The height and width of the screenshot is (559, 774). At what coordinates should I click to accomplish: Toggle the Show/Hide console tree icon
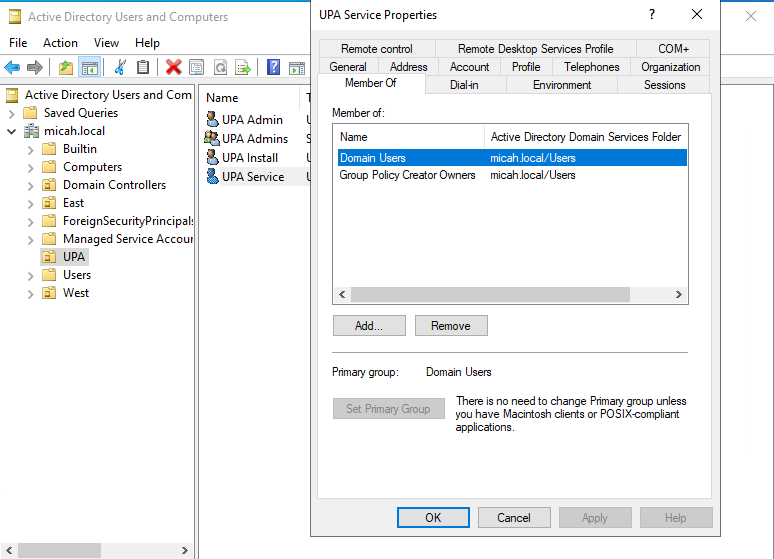(x=90, y=67)
